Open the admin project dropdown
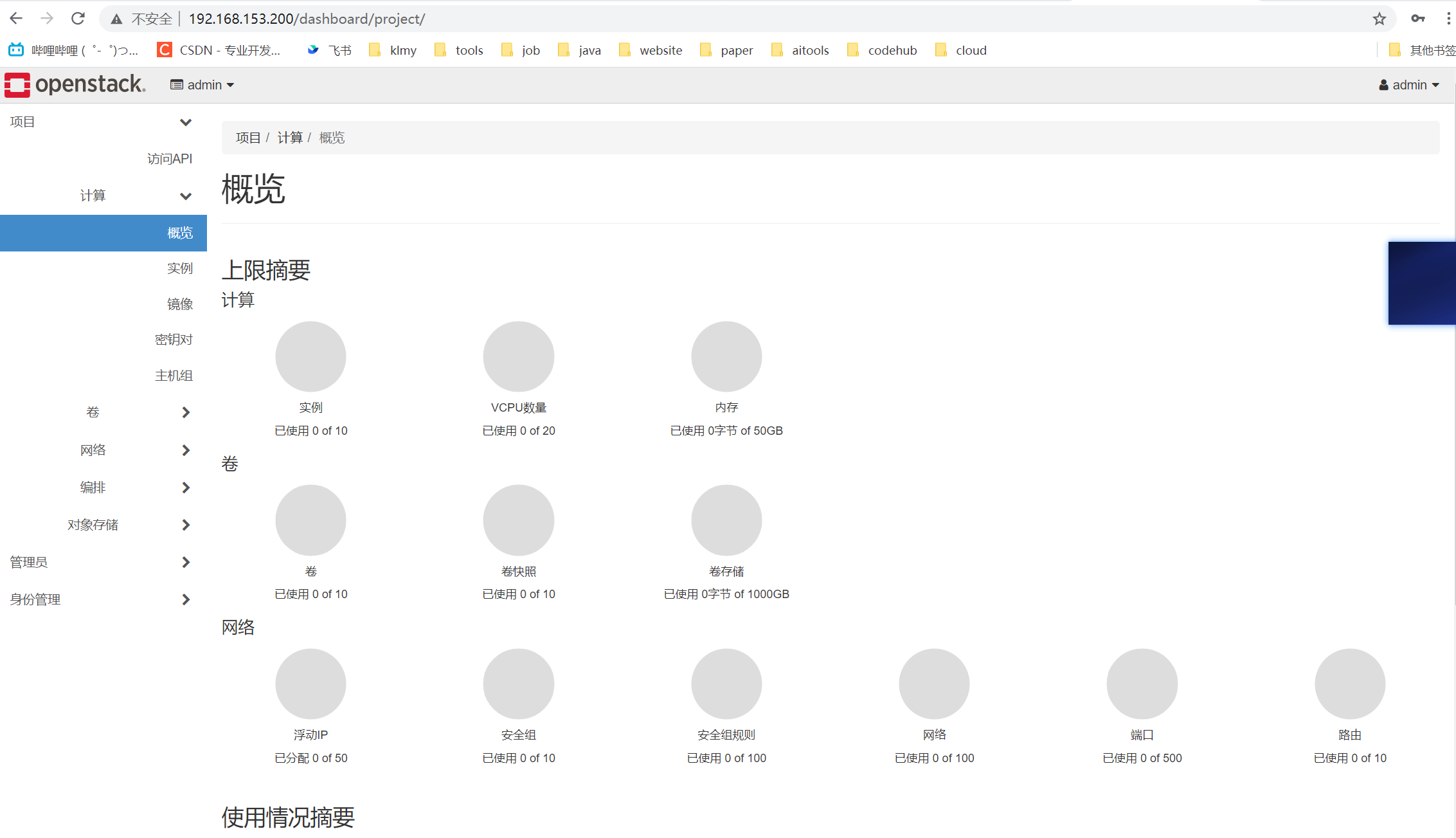The image size is (1456, 838). 202,85
